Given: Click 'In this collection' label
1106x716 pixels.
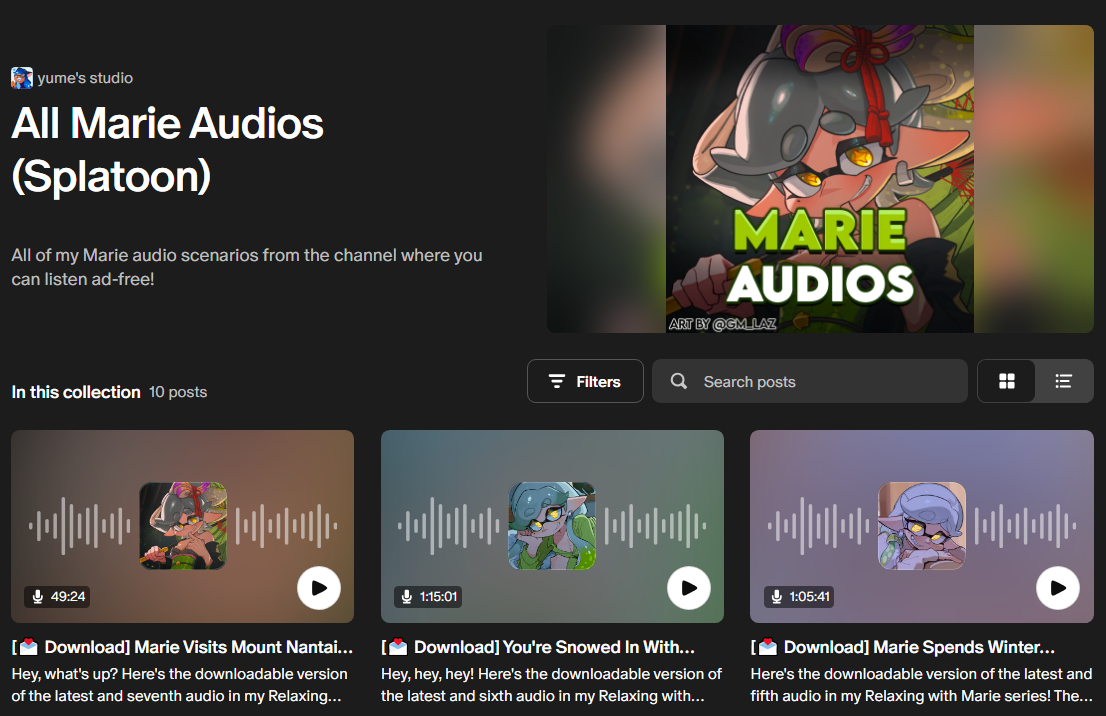Looking at the screenshot, I should coord(75,392).
